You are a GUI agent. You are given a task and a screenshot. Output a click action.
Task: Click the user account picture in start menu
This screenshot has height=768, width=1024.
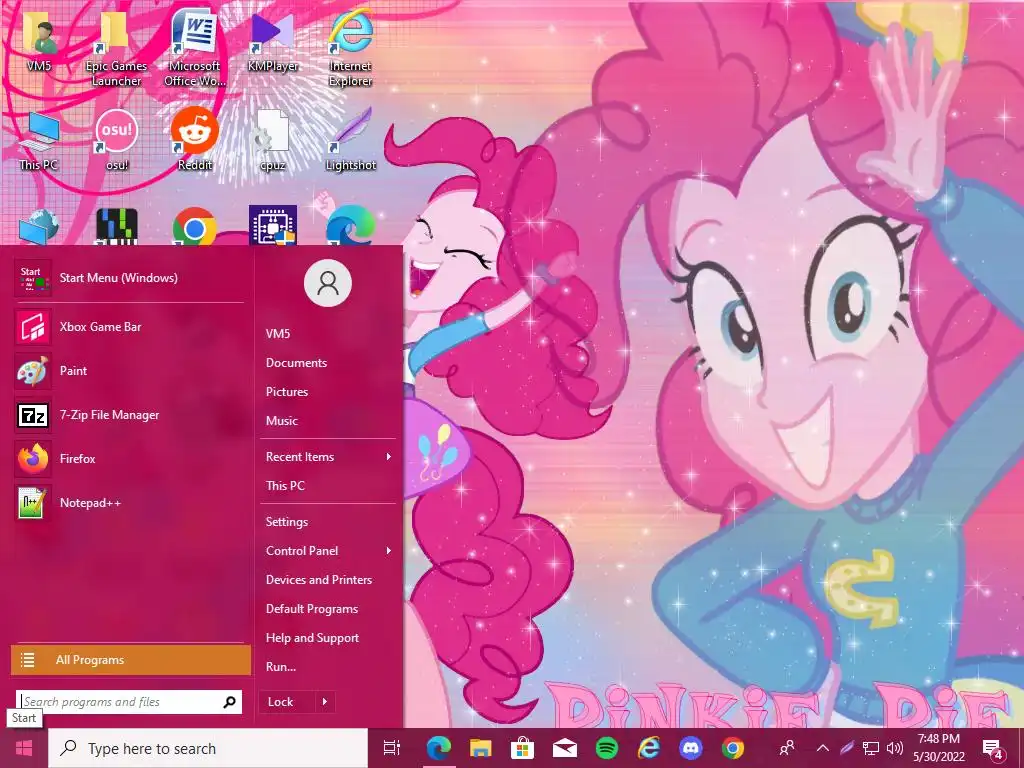[328, 283]
